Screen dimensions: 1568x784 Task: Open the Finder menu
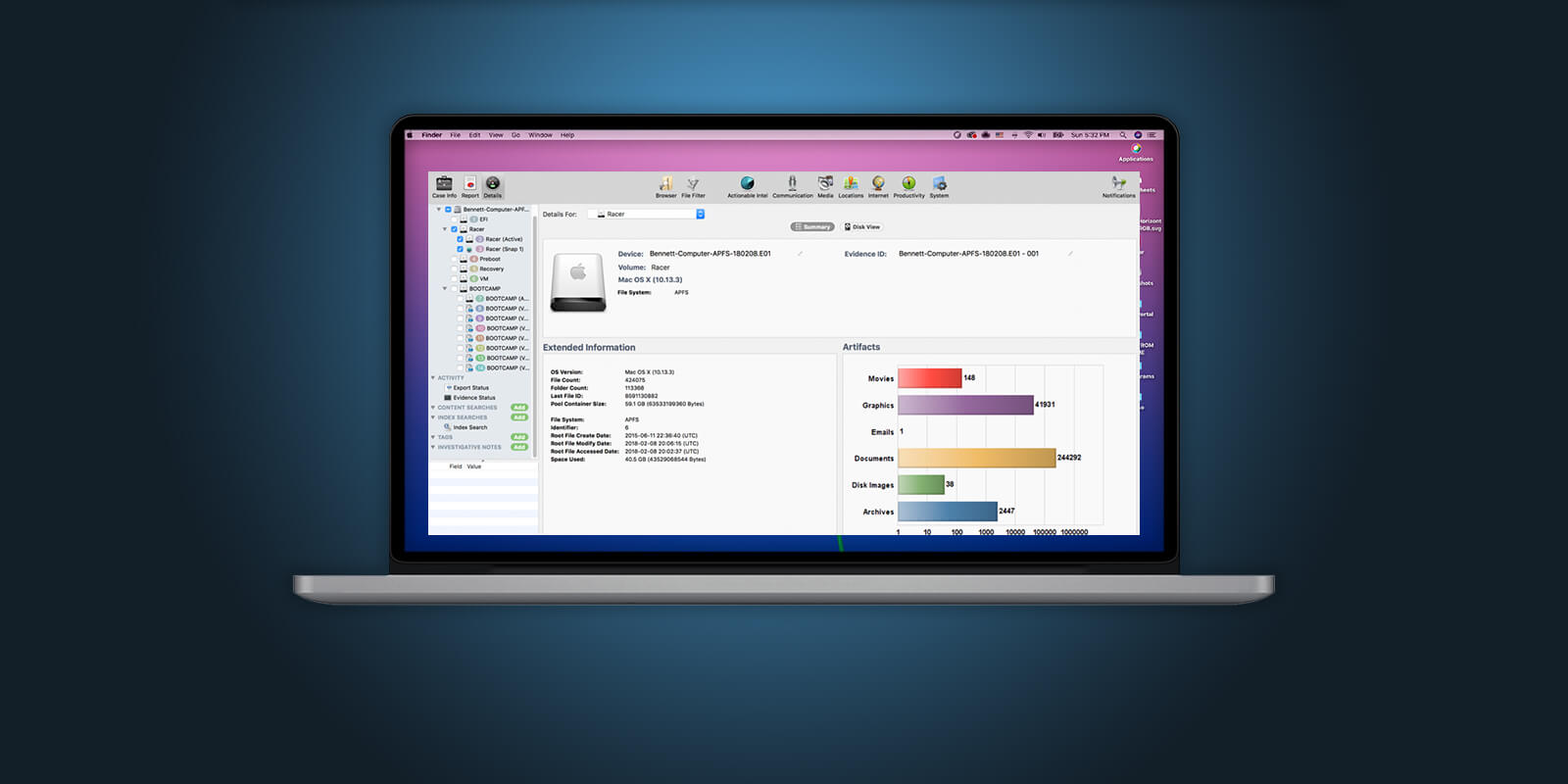pos(432,135)
